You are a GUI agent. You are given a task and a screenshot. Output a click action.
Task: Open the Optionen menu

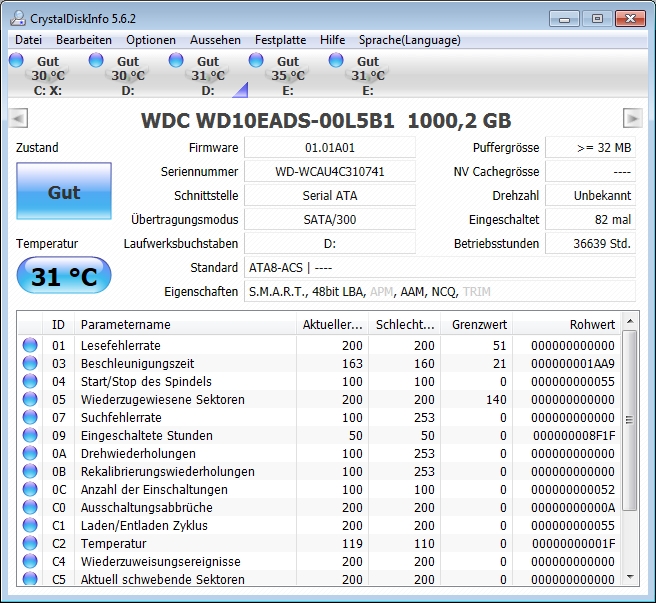point(151,40)
